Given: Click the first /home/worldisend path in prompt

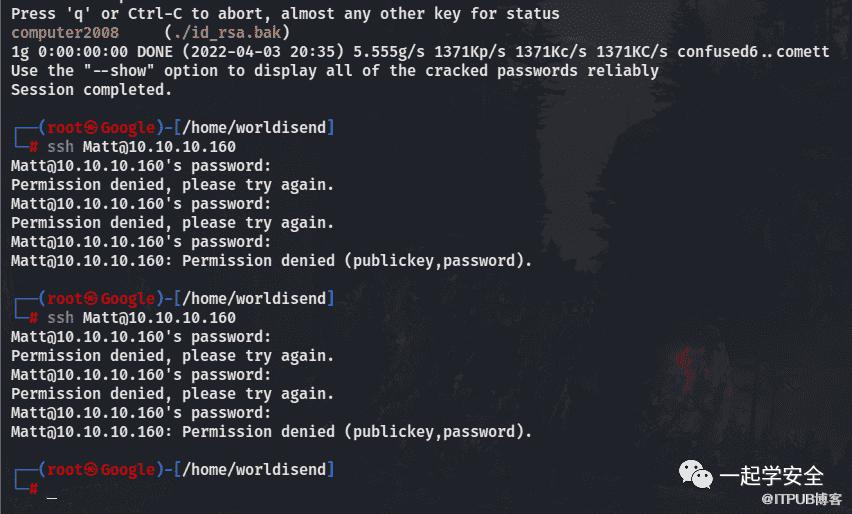Looking at the screenshot, I should (254, 128).
